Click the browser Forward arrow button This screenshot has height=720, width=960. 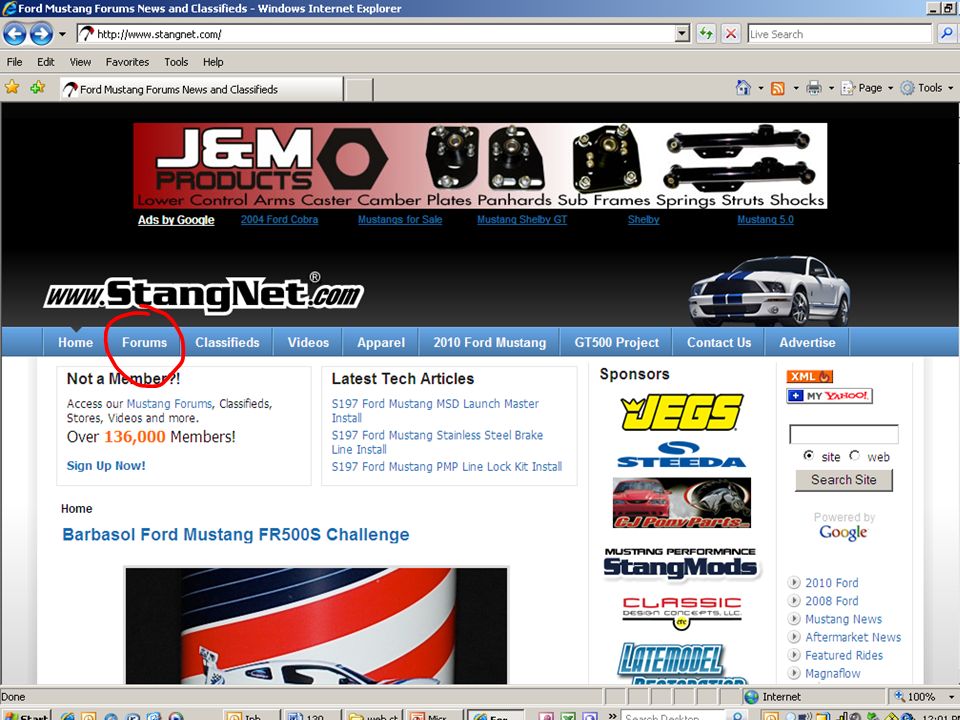pyautogui.click(x=41, y=34)
